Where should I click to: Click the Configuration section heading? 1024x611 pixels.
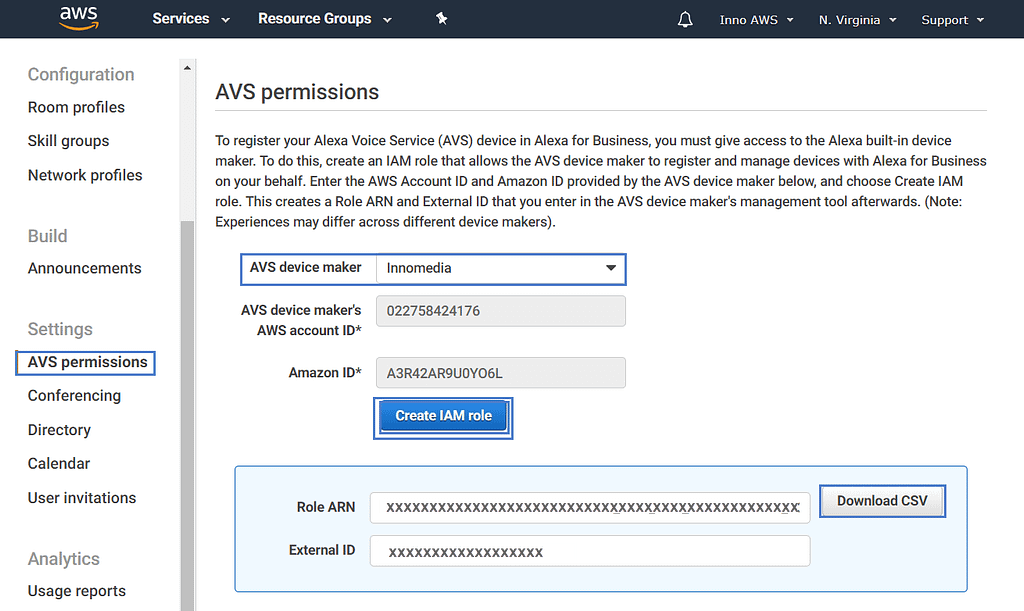point(81,74)
